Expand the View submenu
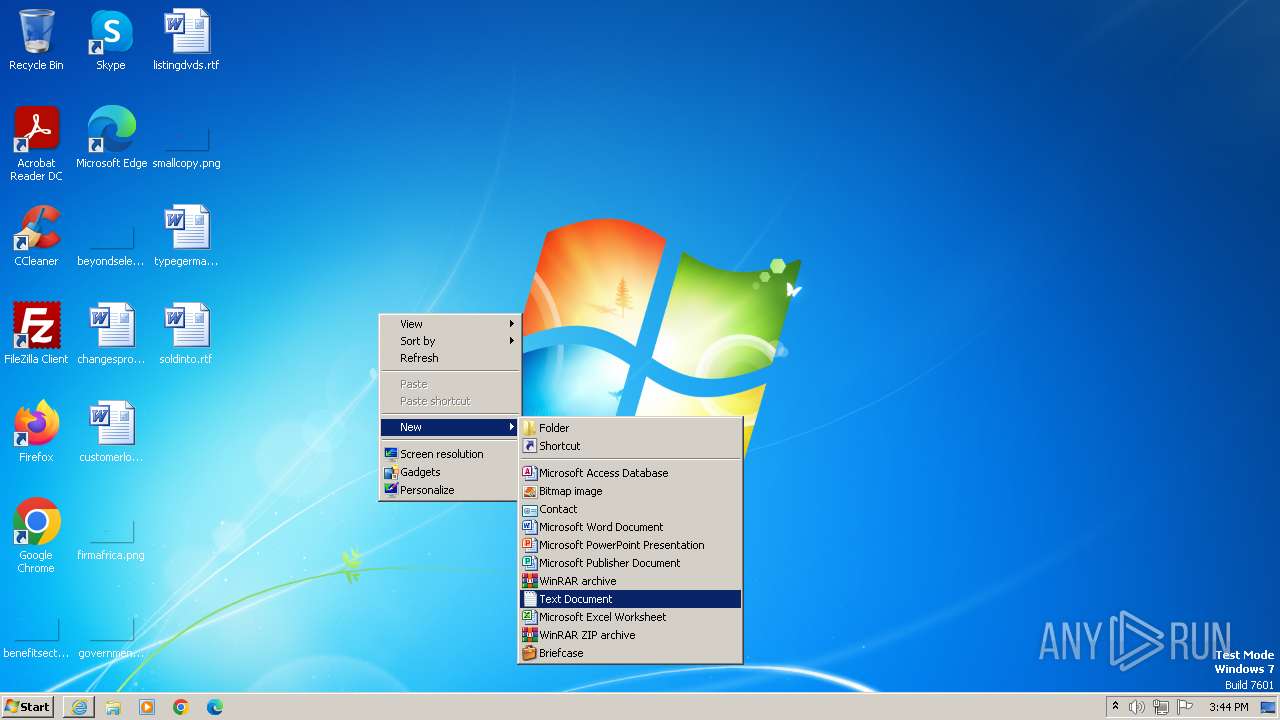Viewport: 1280px width, 720px height. point(450,324)
